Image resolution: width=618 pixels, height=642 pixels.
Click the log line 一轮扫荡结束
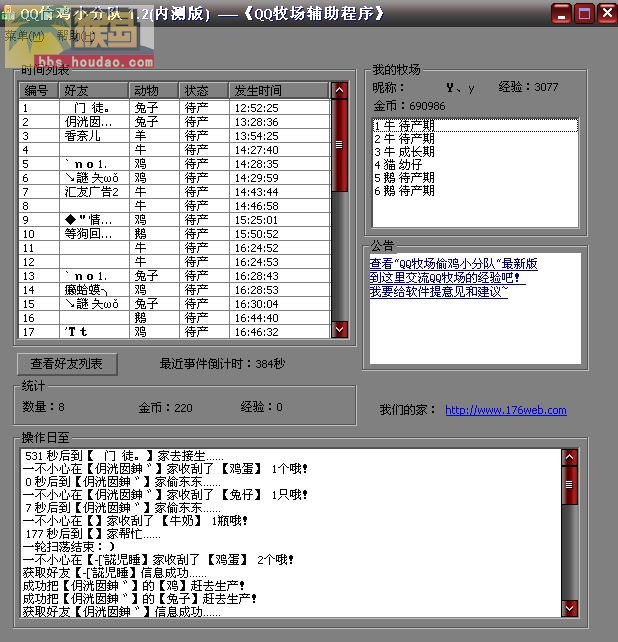click(x=69, y=547)
